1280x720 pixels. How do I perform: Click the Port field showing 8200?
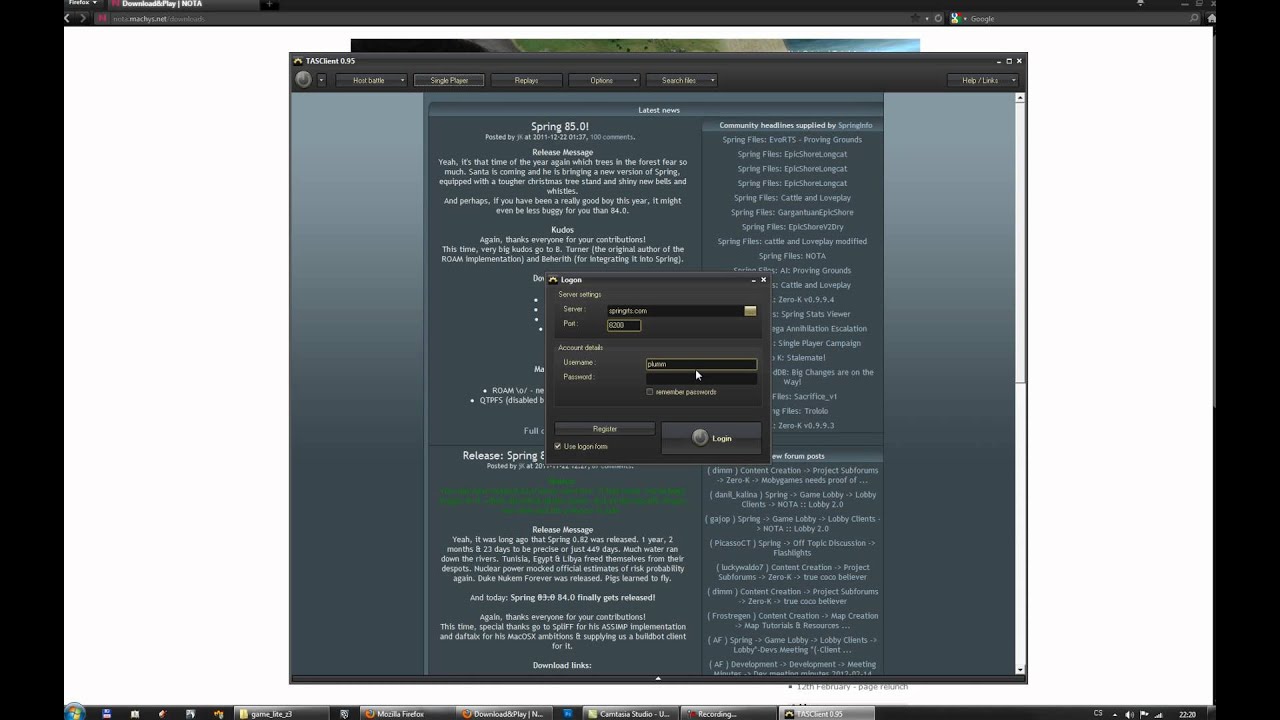pos(624,325)
